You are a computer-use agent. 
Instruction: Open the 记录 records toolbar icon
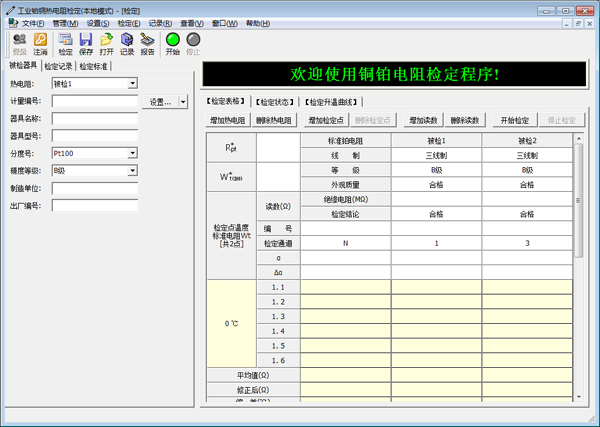coord(127,44)
